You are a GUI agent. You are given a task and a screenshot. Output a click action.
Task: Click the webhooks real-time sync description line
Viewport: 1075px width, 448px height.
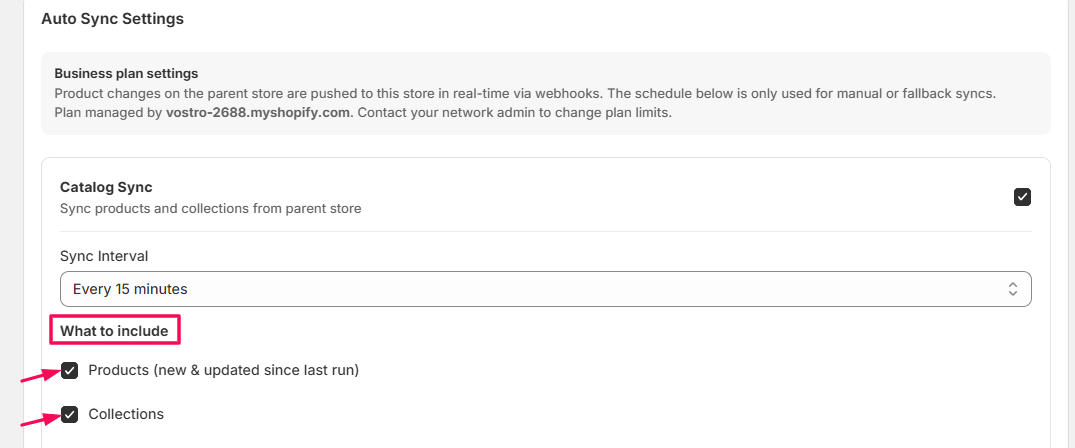click(x=525, y=93)
